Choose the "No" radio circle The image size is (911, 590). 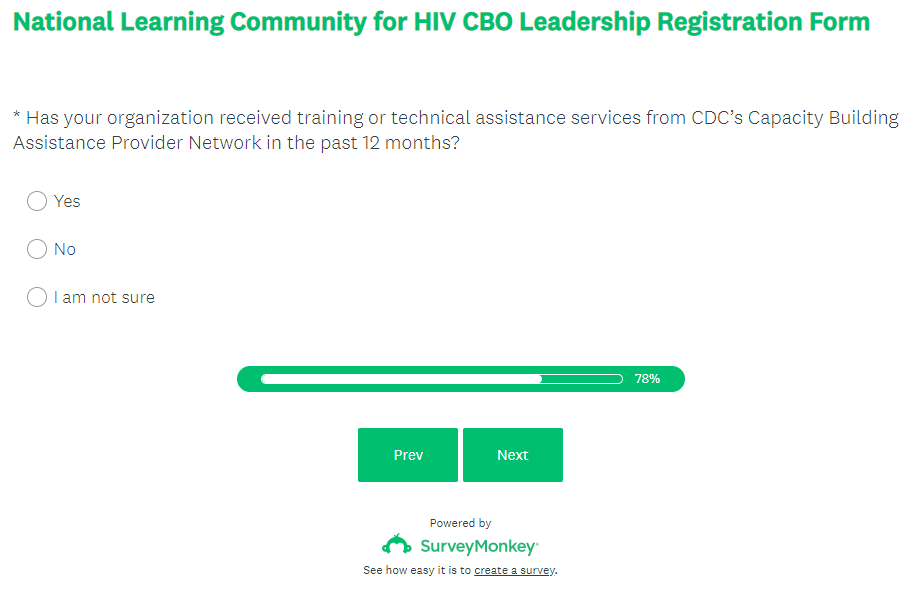pyautogui.click(x=37, y=249)
